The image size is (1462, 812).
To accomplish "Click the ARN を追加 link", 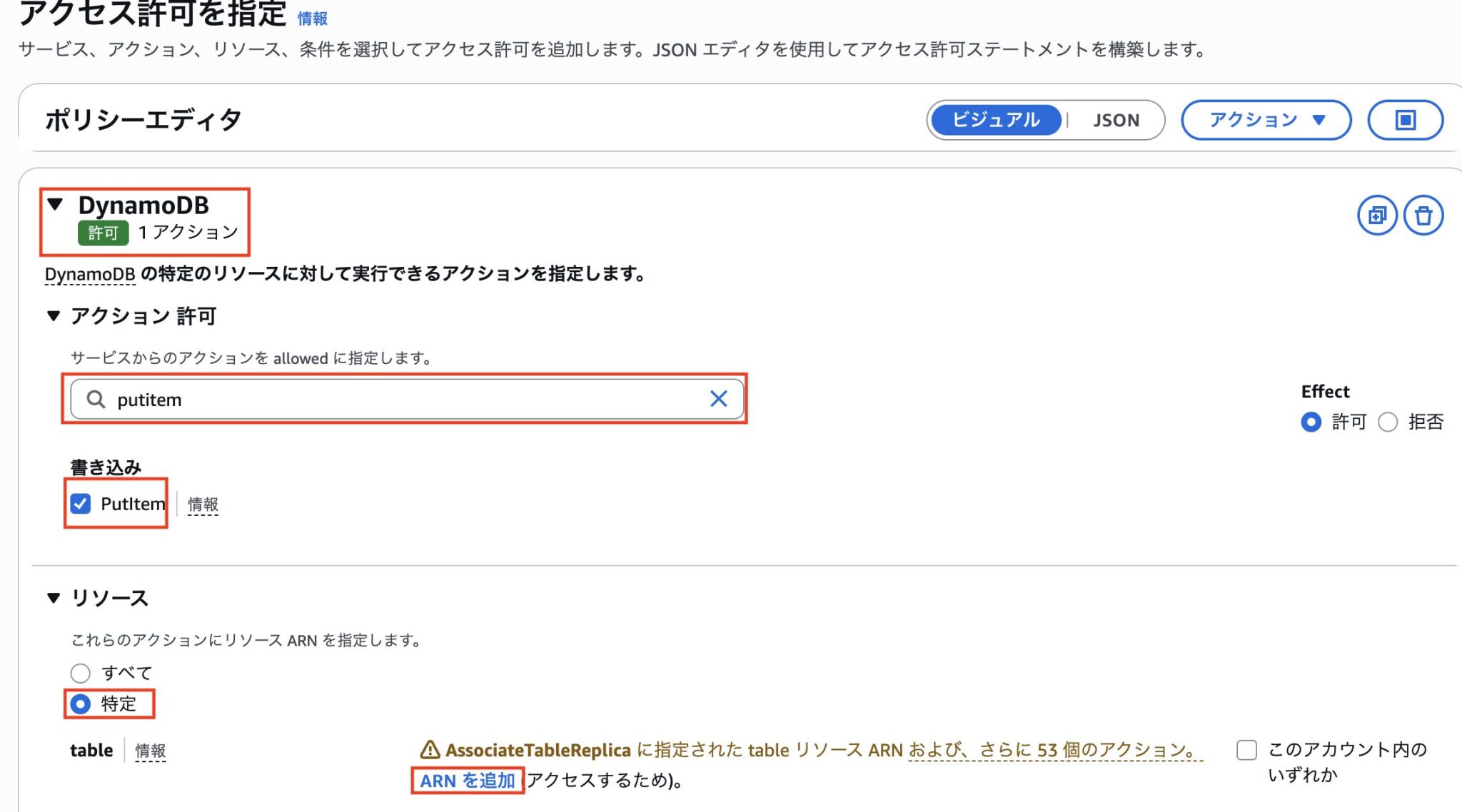I will (x=467, y=781).
